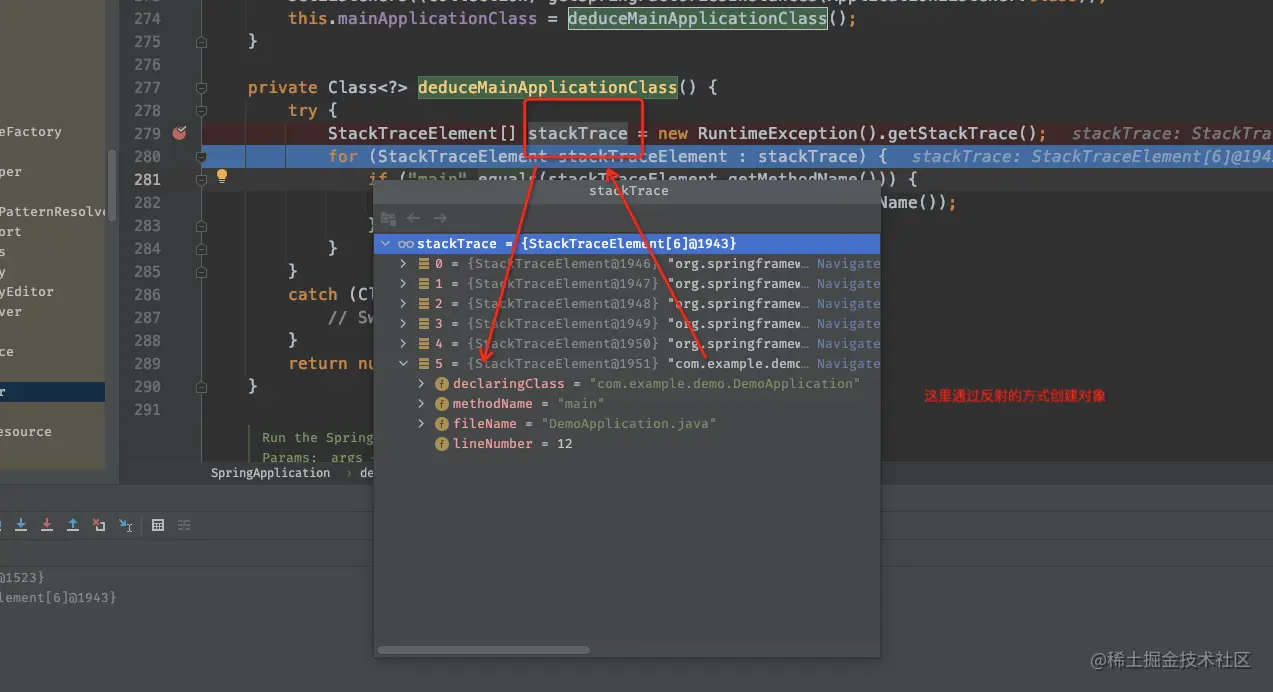Click line number 284 in the gutter
Viewport: 1273px width, 692px height.
[x=146, y=248]
